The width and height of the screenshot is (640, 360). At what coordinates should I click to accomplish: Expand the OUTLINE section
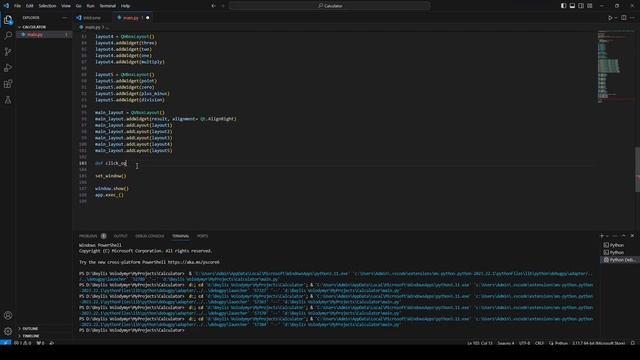click(30, 329)
